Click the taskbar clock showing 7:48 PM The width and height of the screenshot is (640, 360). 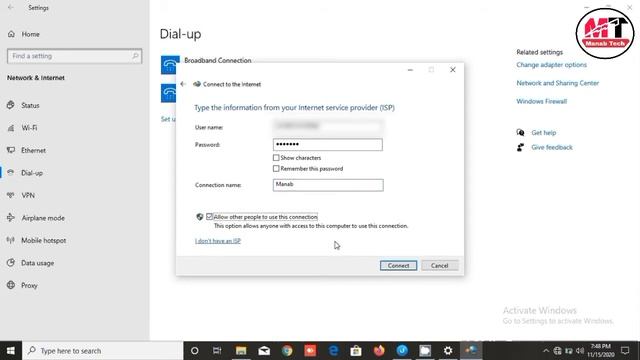point(601,351)
